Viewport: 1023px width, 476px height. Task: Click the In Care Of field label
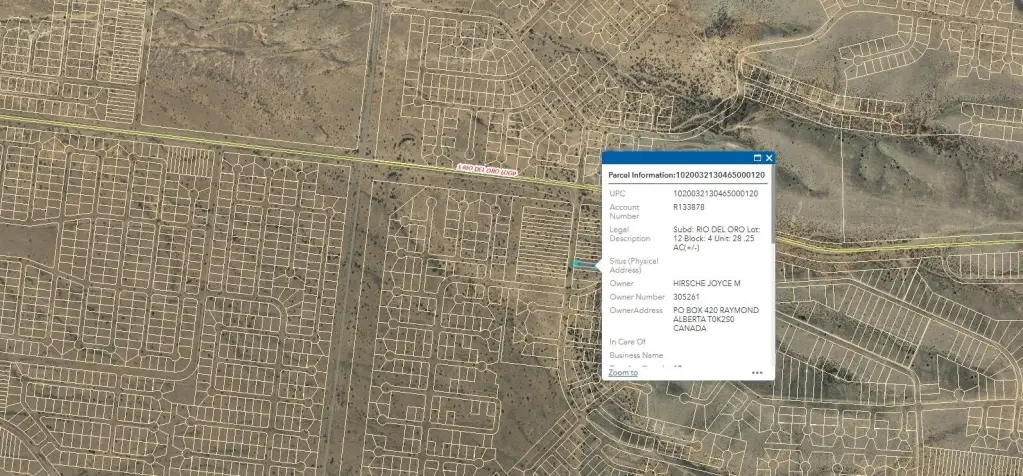(x=627, y=342)
